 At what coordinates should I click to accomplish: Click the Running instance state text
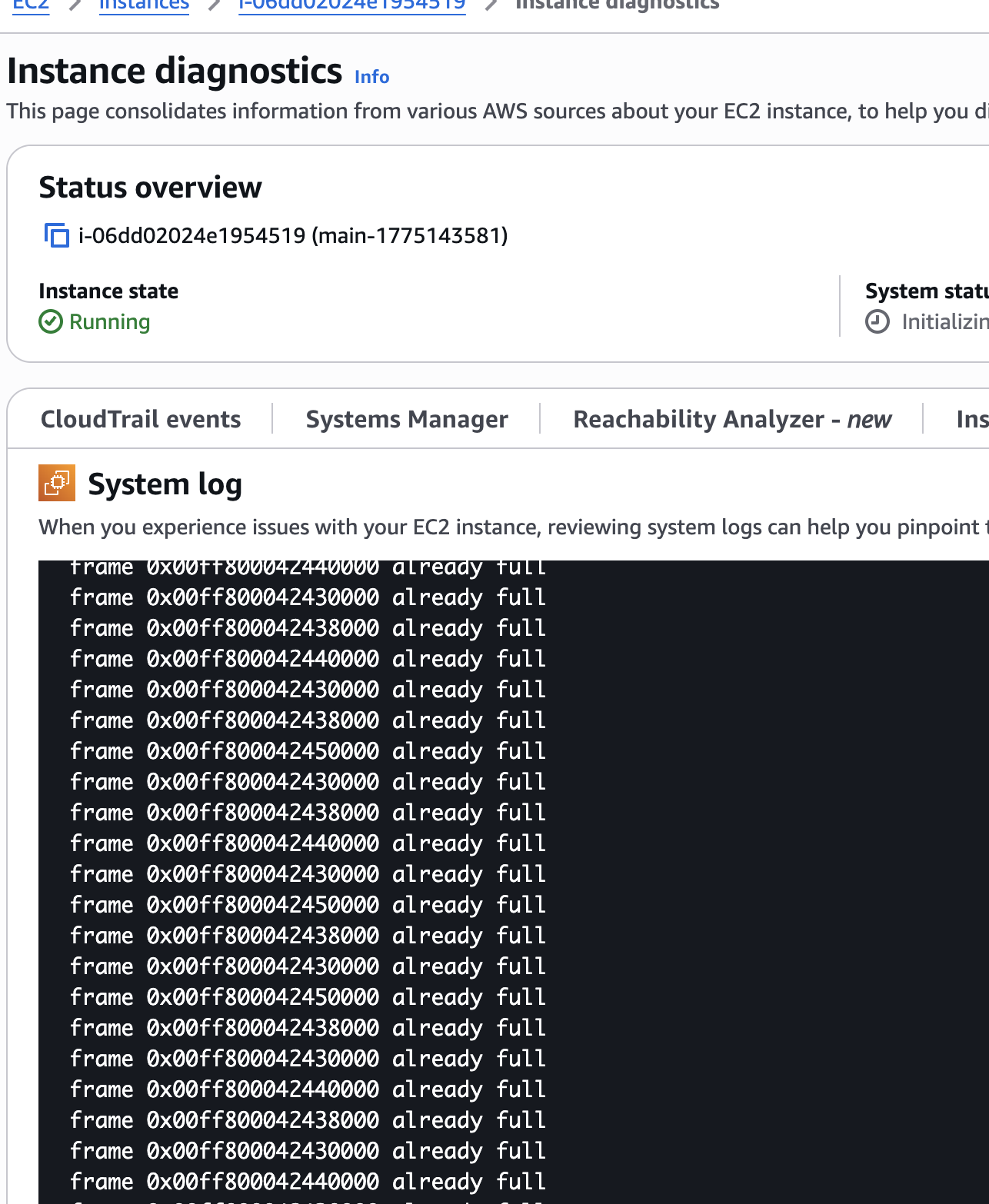pyautogui.click(x=109, y=321)
